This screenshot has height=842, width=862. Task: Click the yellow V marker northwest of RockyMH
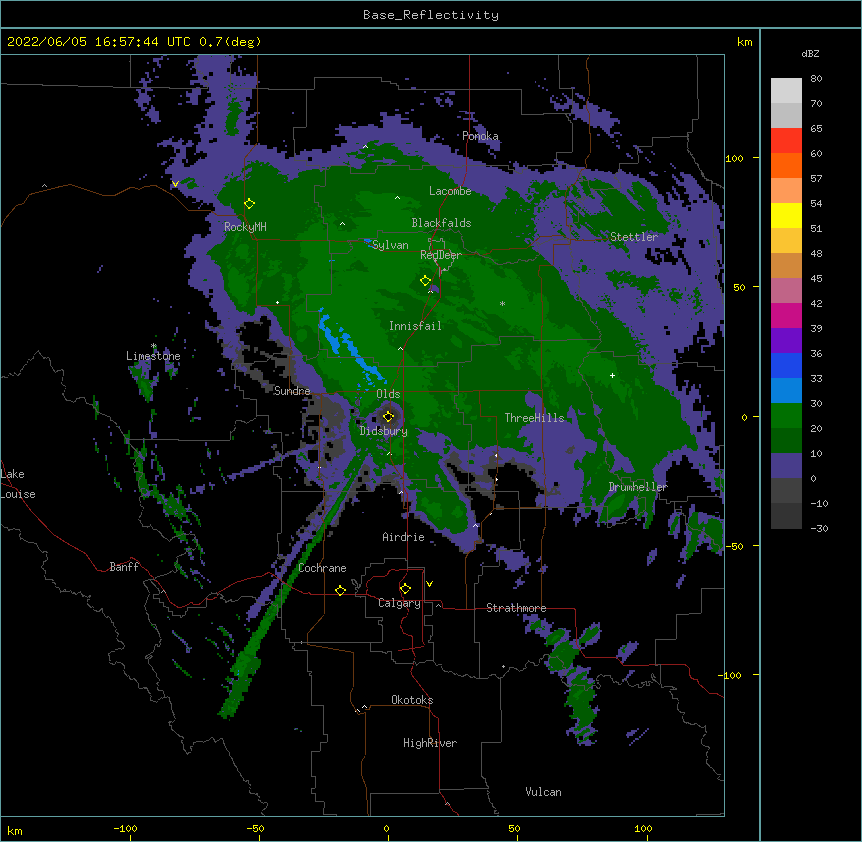(x=175, y=184)
